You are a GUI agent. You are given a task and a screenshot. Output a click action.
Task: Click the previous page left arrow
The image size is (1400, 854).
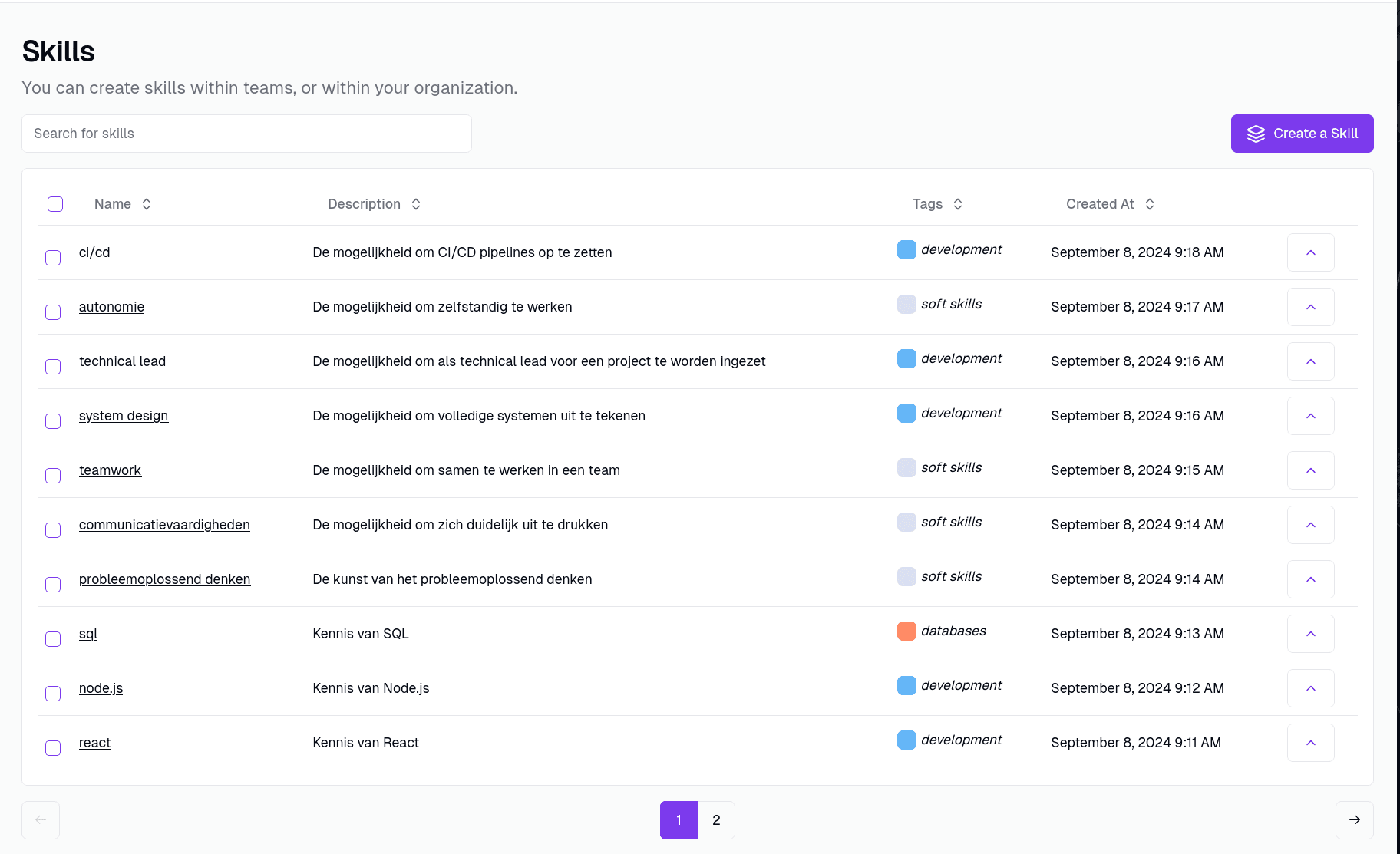click(x=41, y=820)
